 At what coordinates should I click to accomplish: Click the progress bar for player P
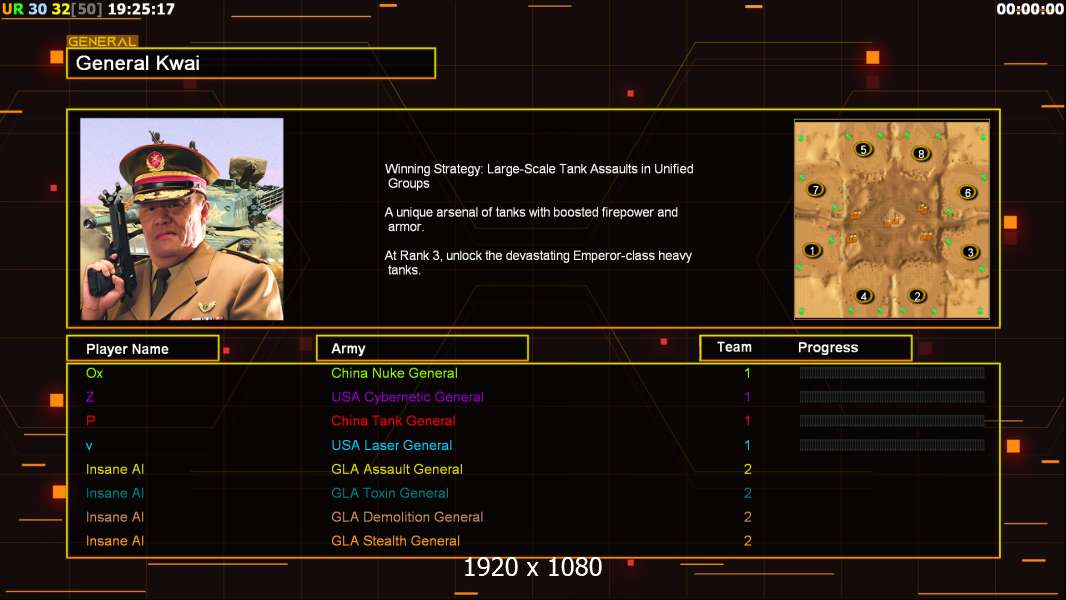click(x=892, y=421)
